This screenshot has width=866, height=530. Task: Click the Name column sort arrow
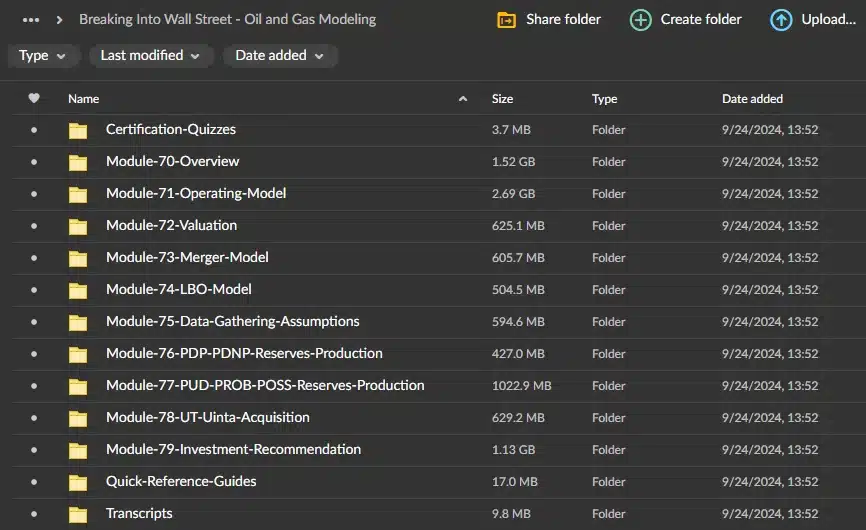point(463,99)
